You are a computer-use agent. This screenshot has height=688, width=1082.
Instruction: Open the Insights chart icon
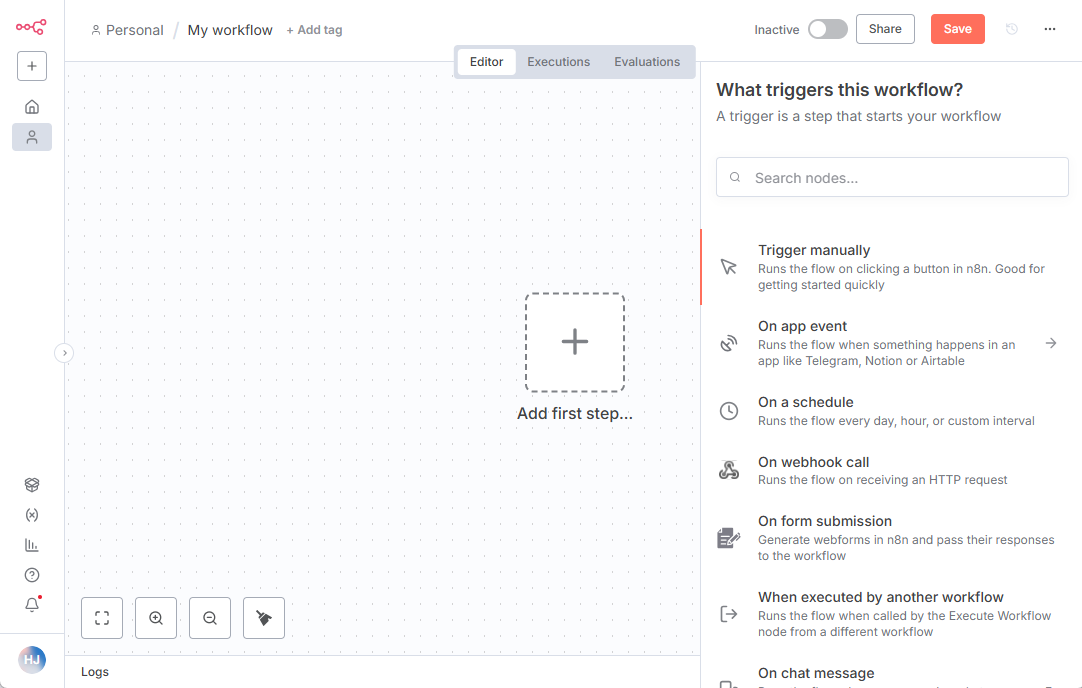click(32, 545)
